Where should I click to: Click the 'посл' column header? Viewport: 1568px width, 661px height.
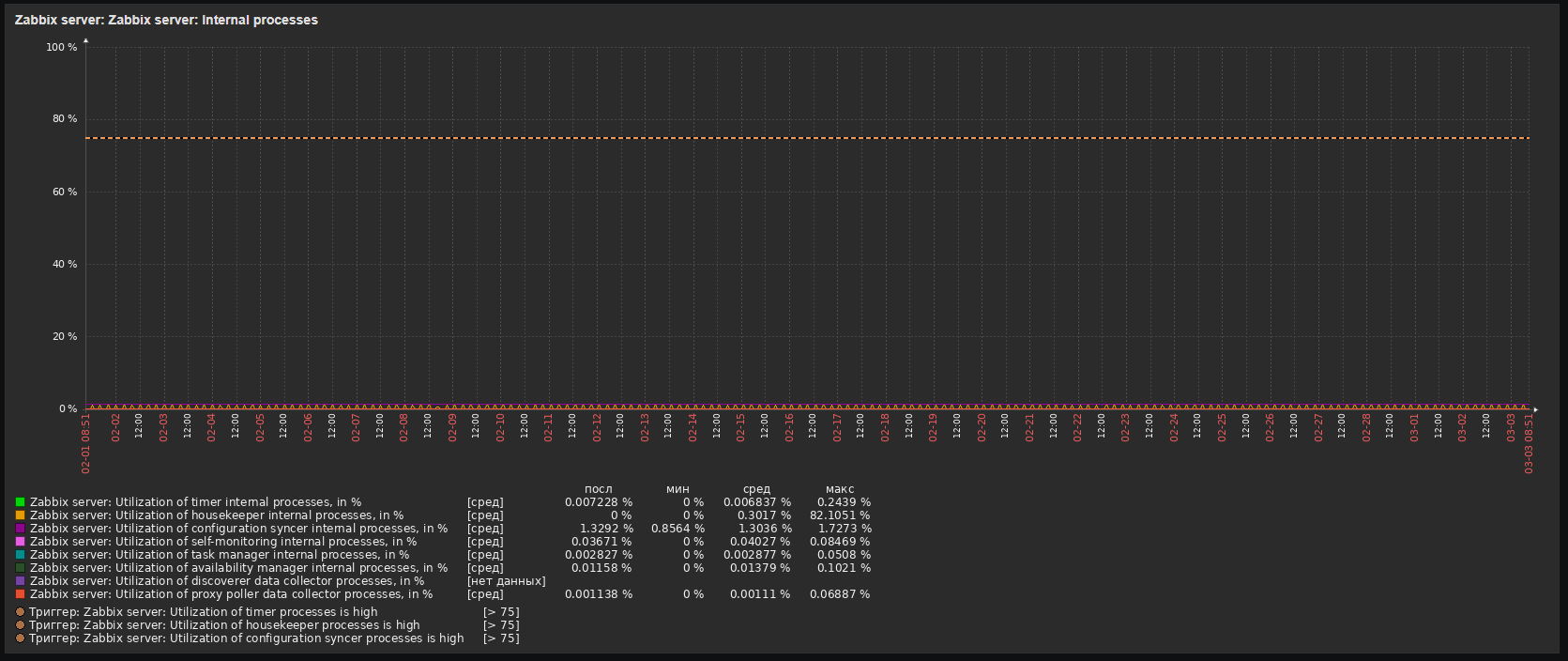598,489
